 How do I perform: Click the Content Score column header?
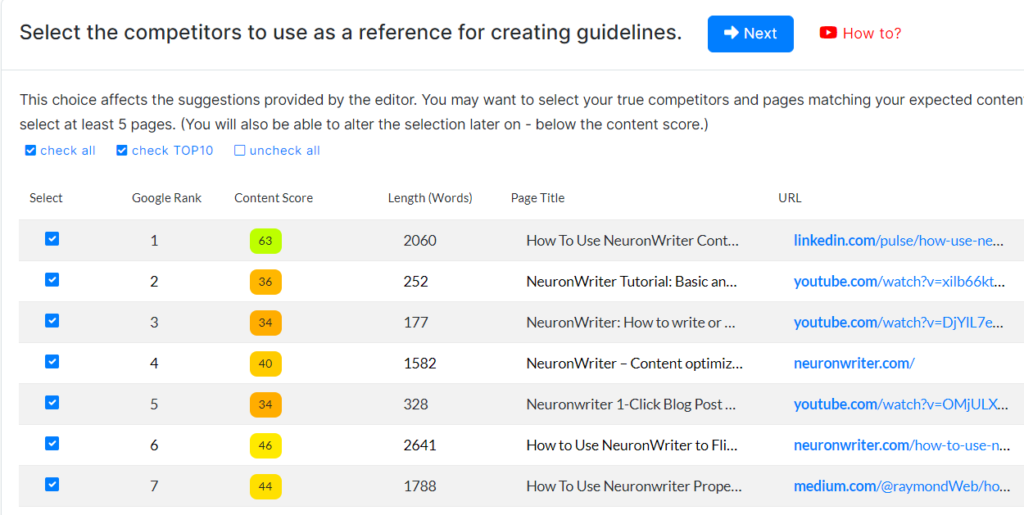pyautogui.click(x=273, y=198)
